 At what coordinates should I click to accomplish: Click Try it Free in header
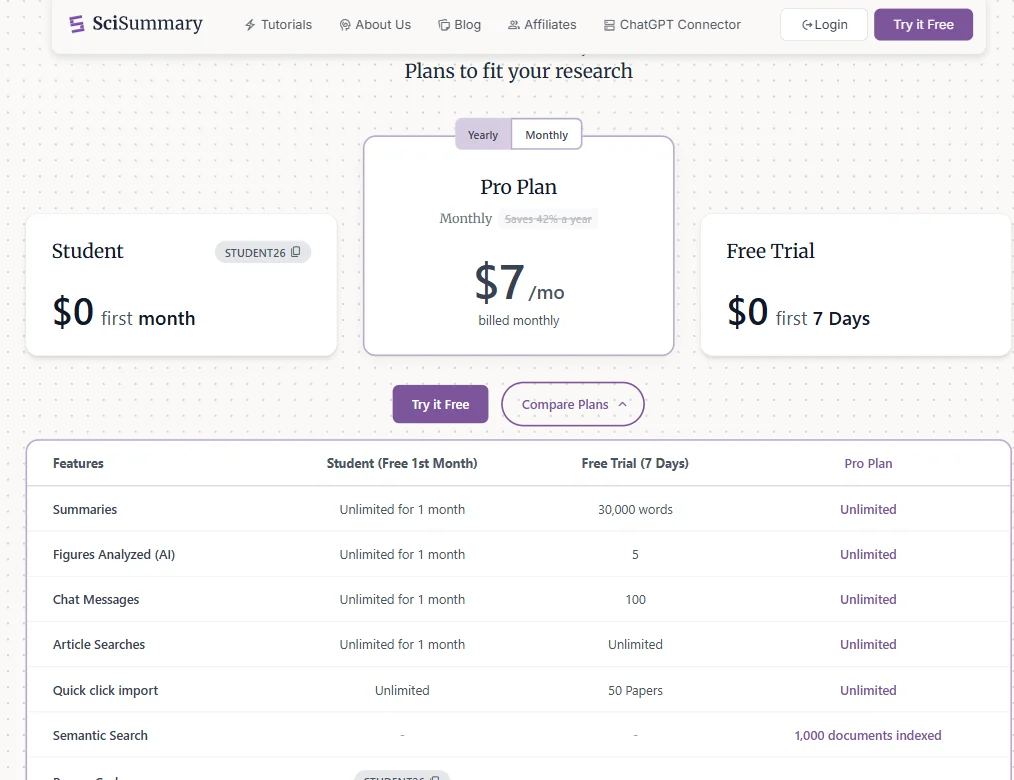coord(923,25)
